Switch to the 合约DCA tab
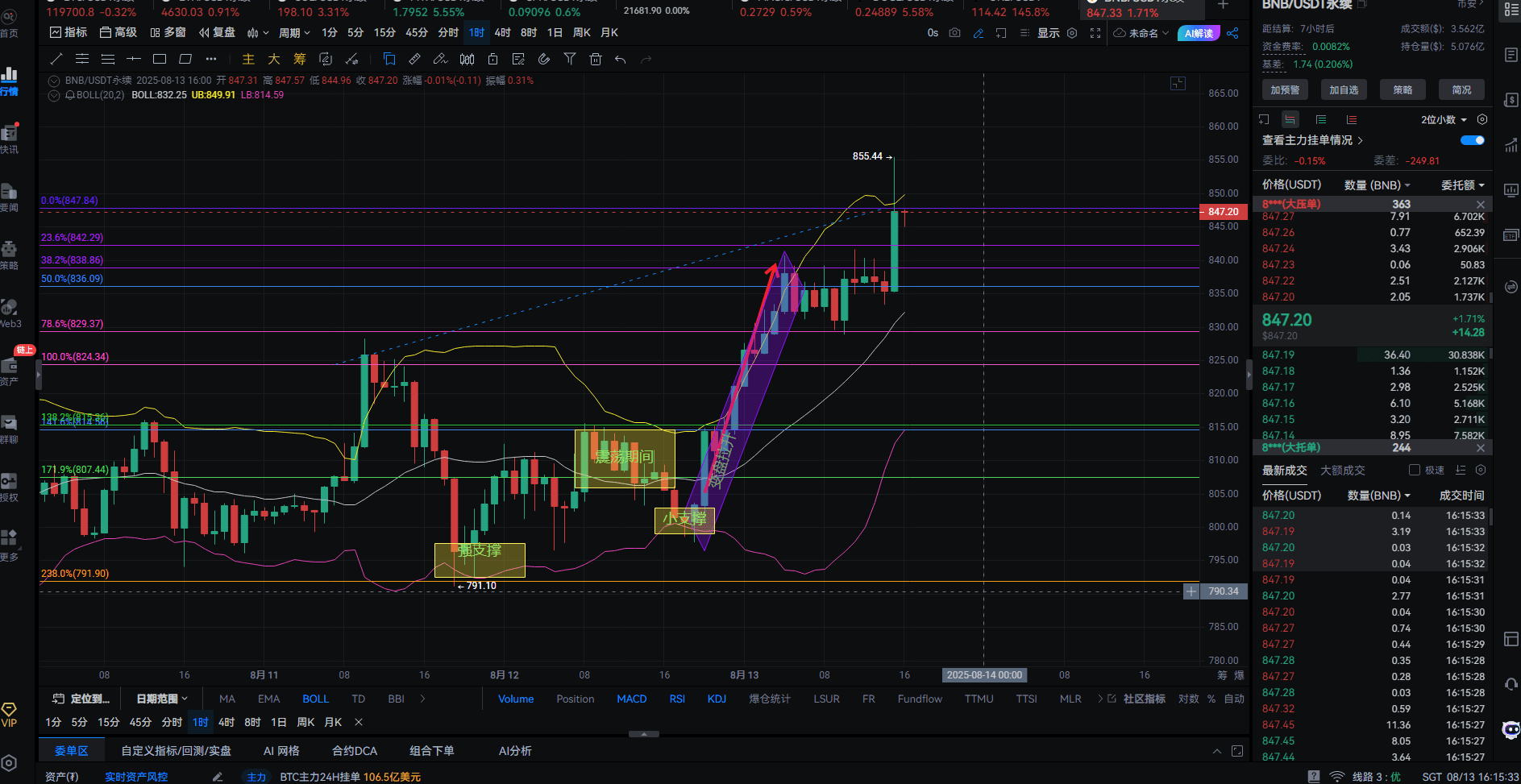Image resolution: width=1521 pixels, height=784 pixels. click(355, 751)
